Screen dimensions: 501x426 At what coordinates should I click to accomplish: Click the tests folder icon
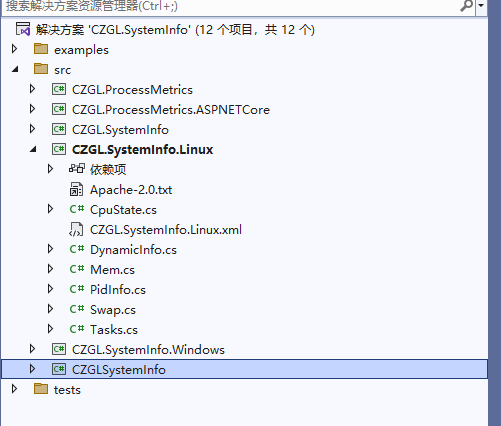tap(41, 389)
